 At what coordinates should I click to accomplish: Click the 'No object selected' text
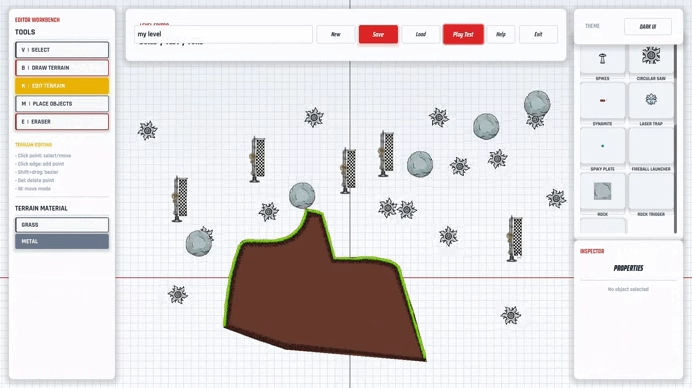point(628,290)
